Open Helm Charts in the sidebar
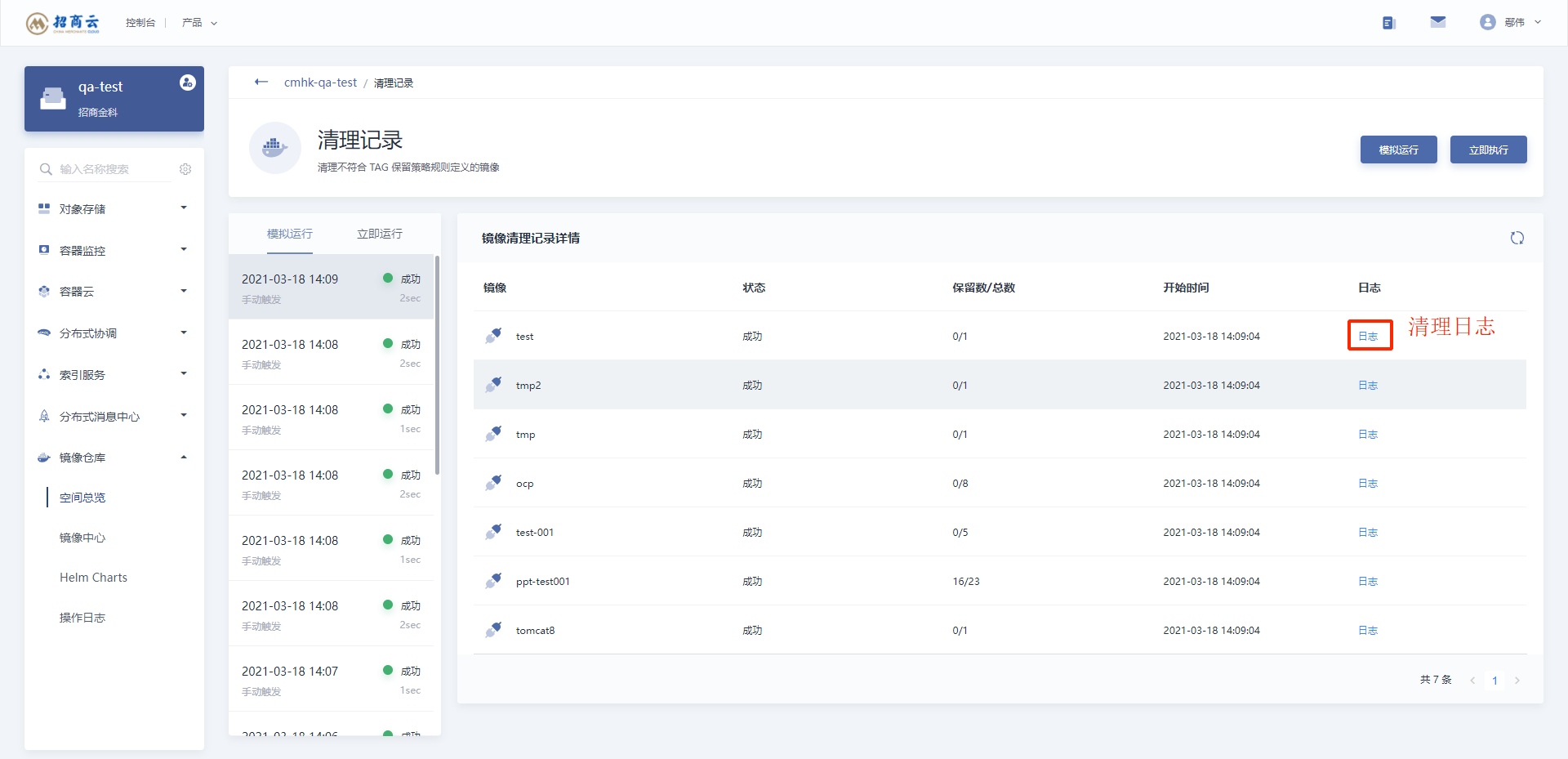1568x759 pixels. click(x=93, y=578)
